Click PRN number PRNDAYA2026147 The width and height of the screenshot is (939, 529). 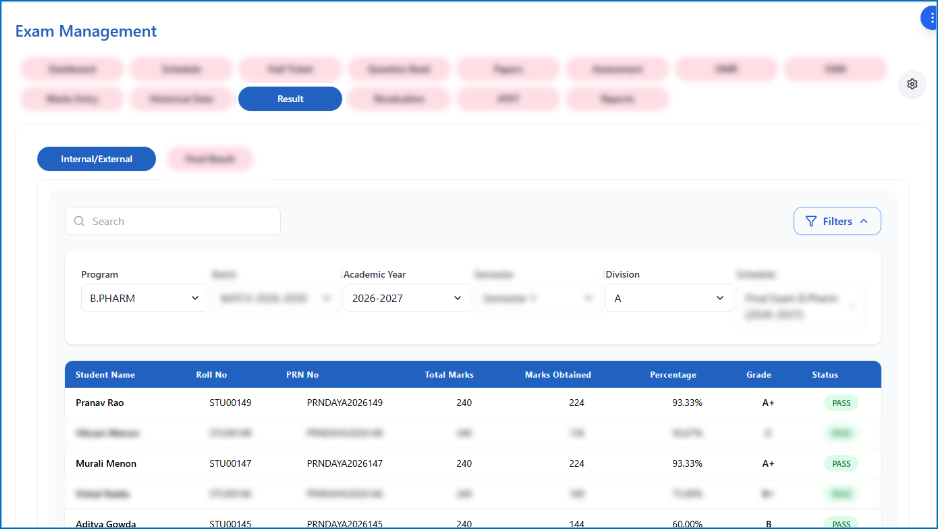pyautogui.click(x=345, y=463)
